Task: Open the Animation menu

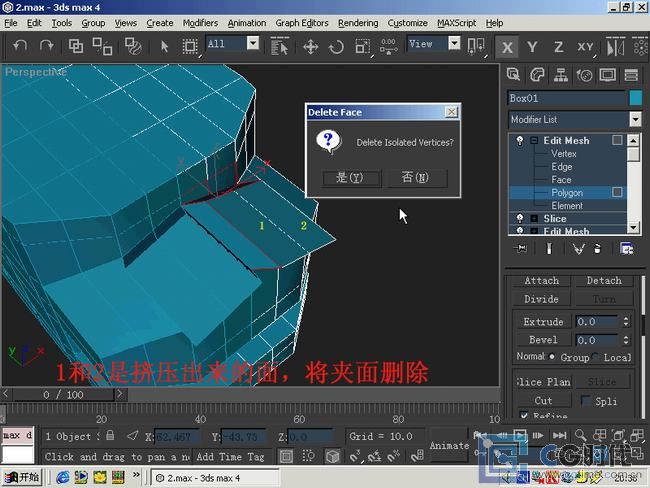Action: point(247,23)
